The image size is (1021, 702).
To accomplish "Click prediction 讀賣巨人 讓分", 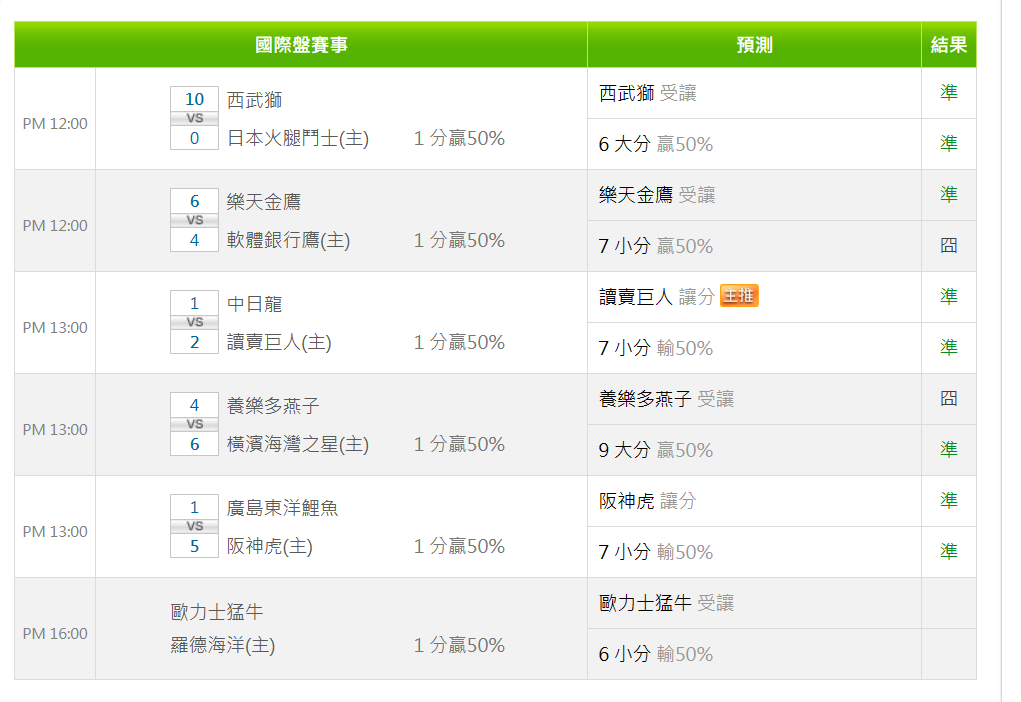I will click(x=657, y=297).
